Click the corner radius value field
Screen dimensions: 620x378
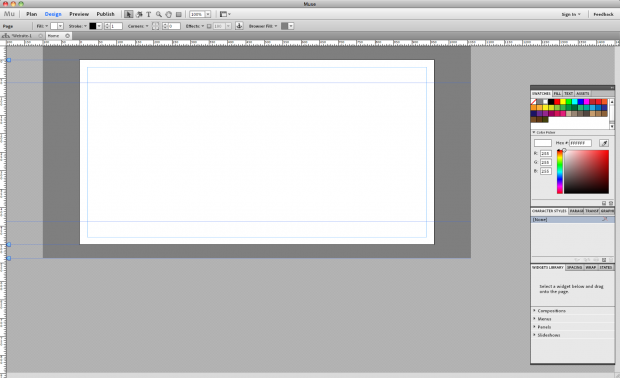click(174, 26)
